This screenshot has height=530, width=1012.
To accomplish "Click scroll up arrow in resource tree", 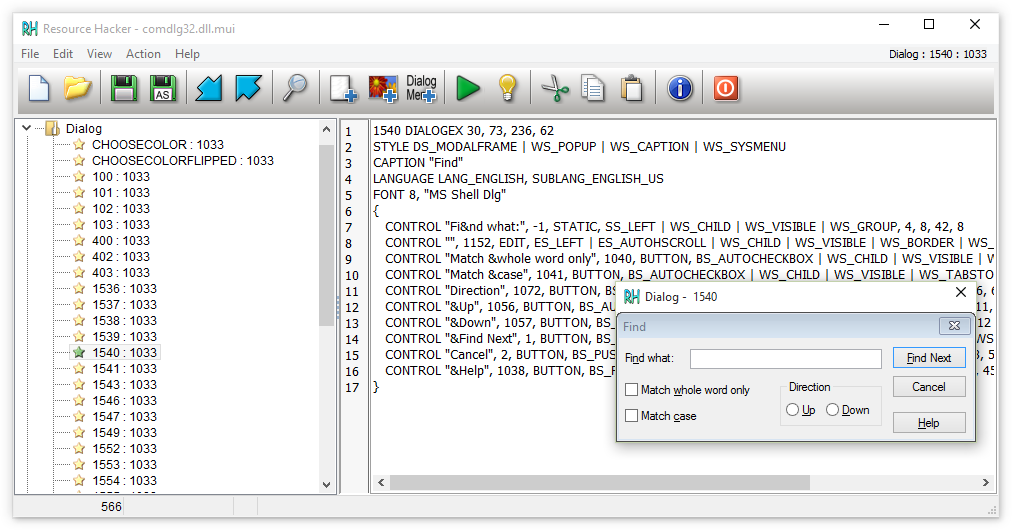I will [x=326, y=129].
